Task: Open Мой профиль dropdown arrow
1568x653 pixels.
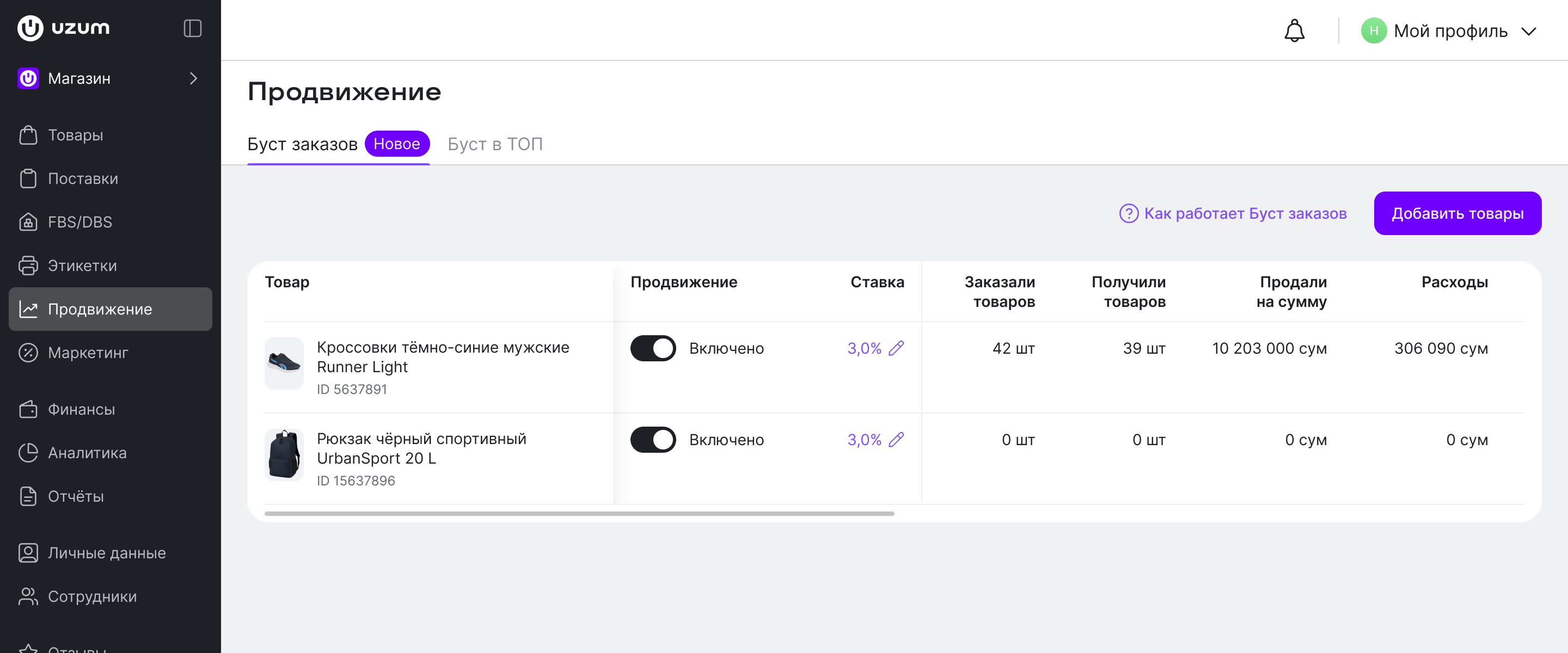Action: pyautogui.click(x=1528, y=31)
